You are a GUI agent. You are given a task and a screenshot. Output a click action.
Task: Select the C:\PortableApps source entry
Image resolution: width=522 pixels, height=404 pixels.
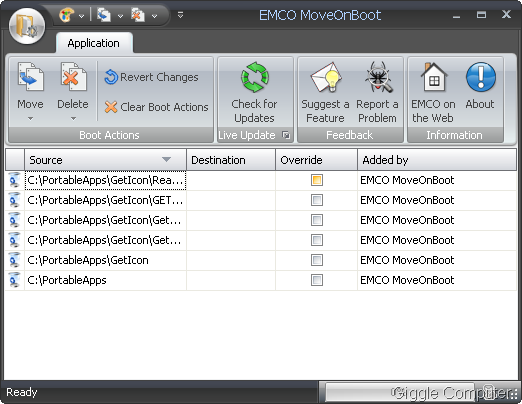pyautogui.click(x=105, y=280)
